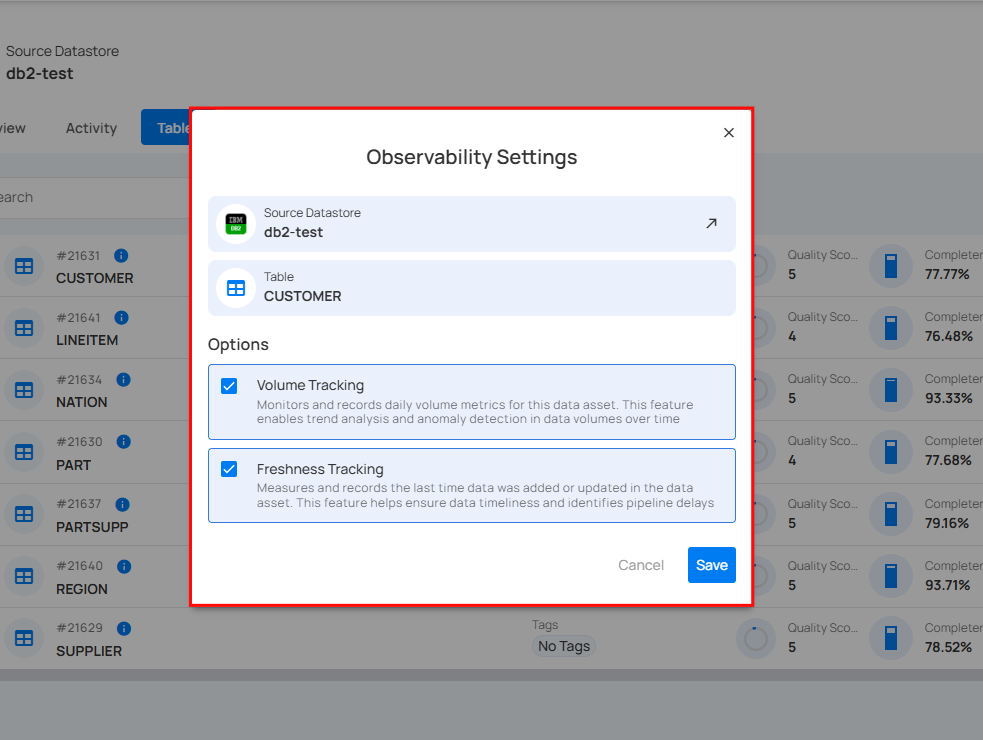Save the observability settings

tap(711, 565)
